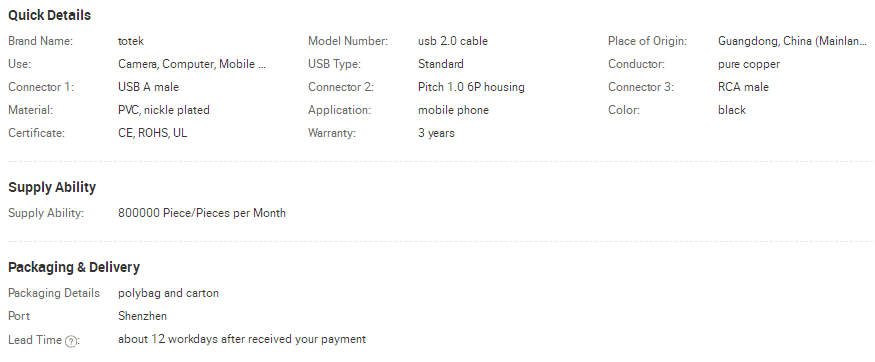
Task: Click the Warranty value 3 years
Action: (436, 133)
